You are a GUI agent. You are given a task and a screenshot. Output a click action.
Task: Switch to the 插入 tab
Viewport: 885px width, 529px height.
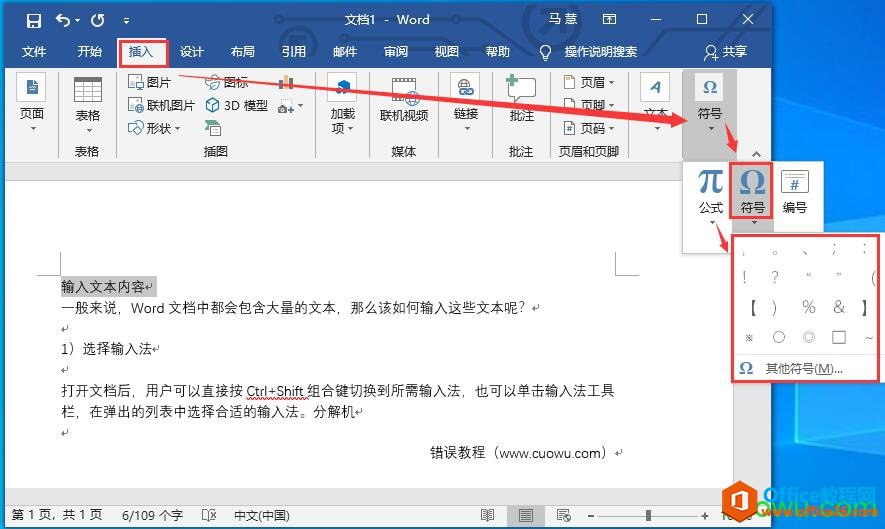pyautogui.click(x=141, y=52)
